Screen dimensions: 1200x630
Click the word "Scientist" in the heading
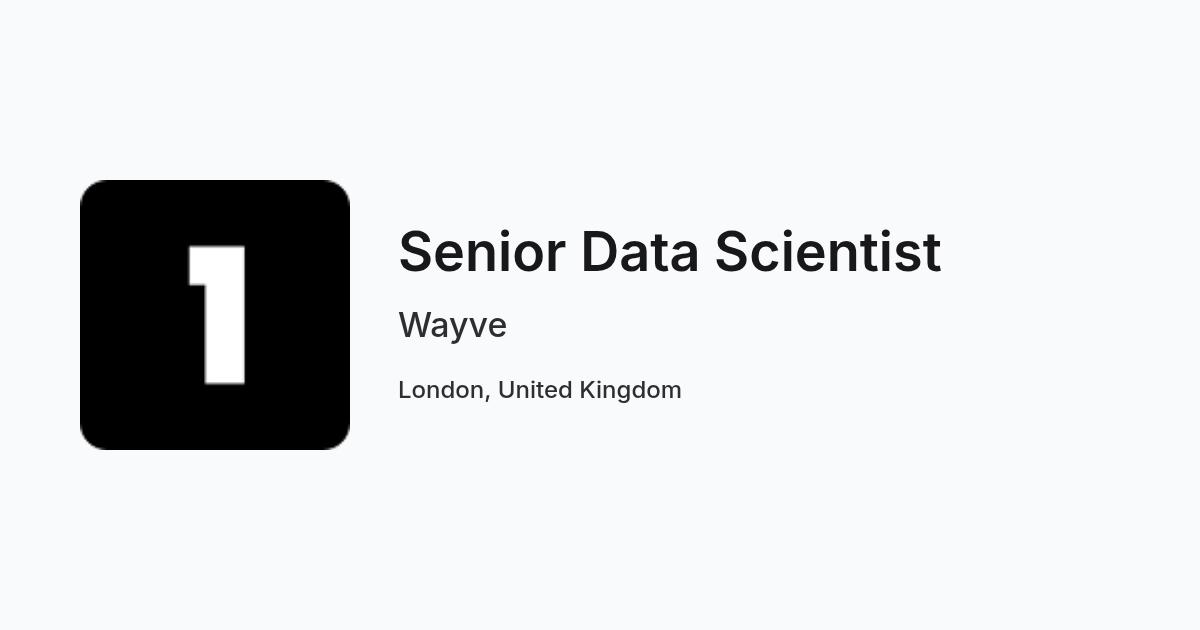pyautogui.click(x=827, y=251)
